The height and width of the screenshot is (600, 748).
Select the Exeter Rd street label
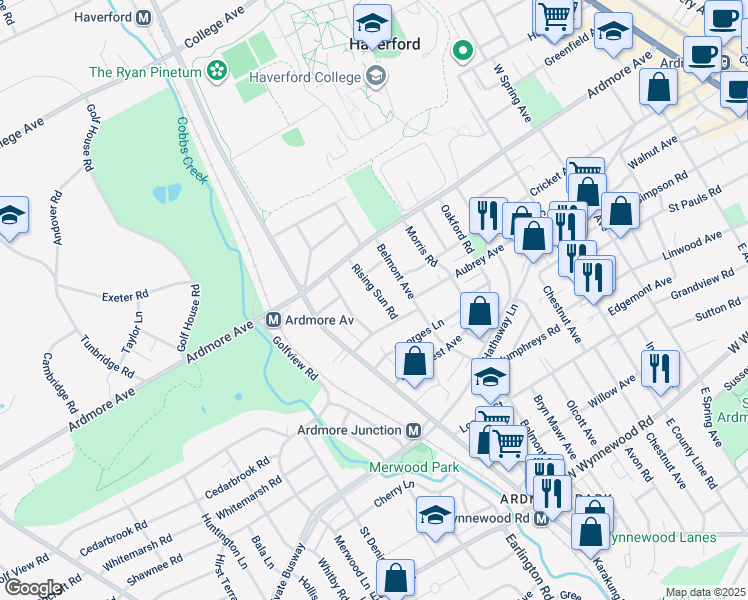(x=125, y=296)
